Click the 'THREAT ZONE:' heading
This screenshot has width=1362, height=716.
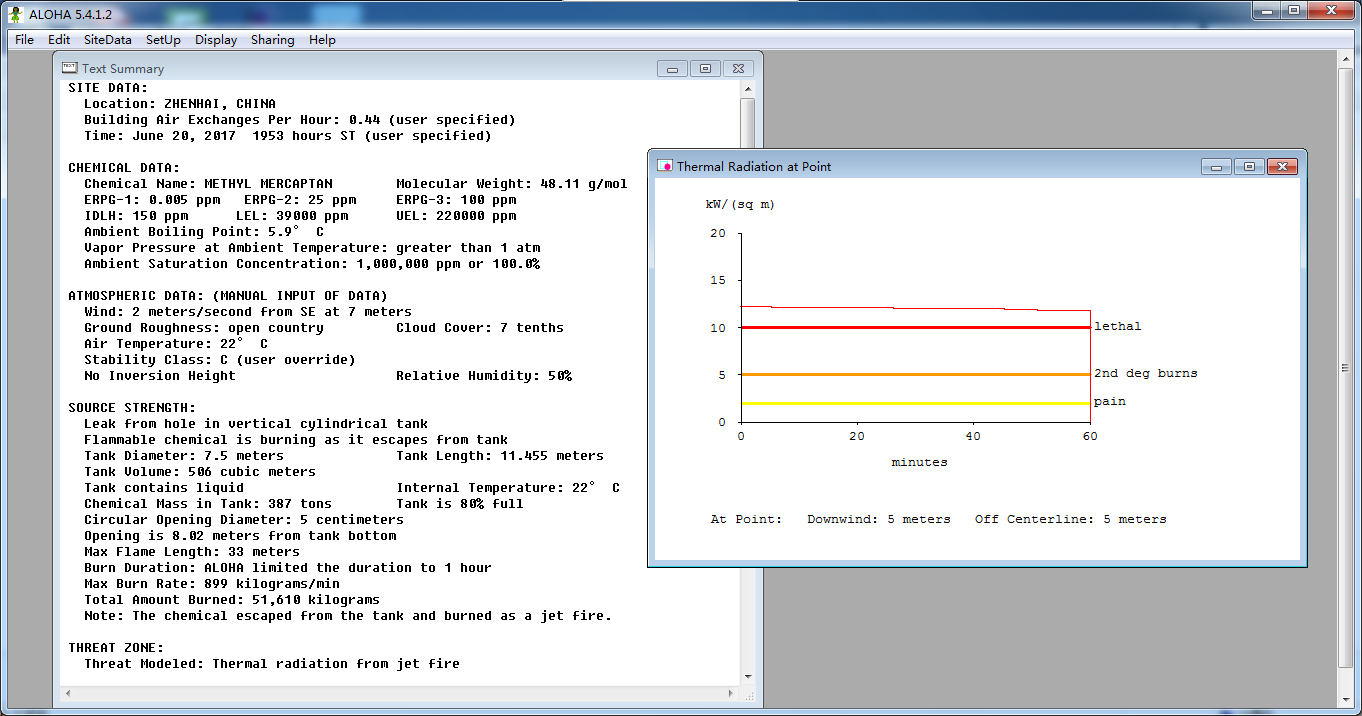[x=116, y=648]
